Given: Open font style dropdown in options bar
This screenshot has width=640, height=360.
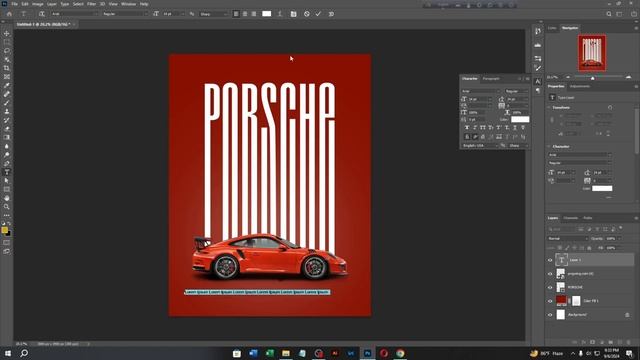Looking at the screenshot, I should coord(125,14).
